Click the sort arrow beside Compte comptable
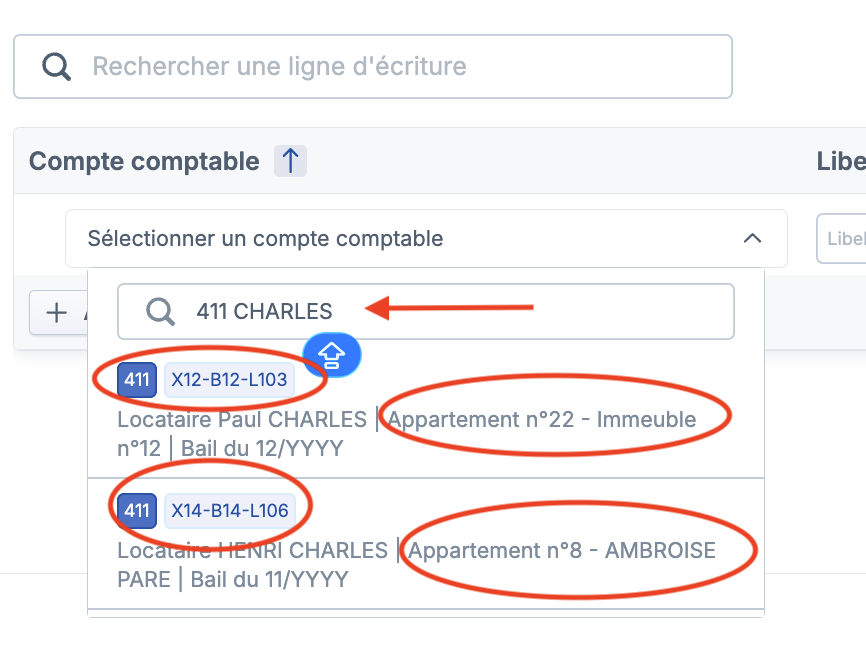 (x=290, y=161)
